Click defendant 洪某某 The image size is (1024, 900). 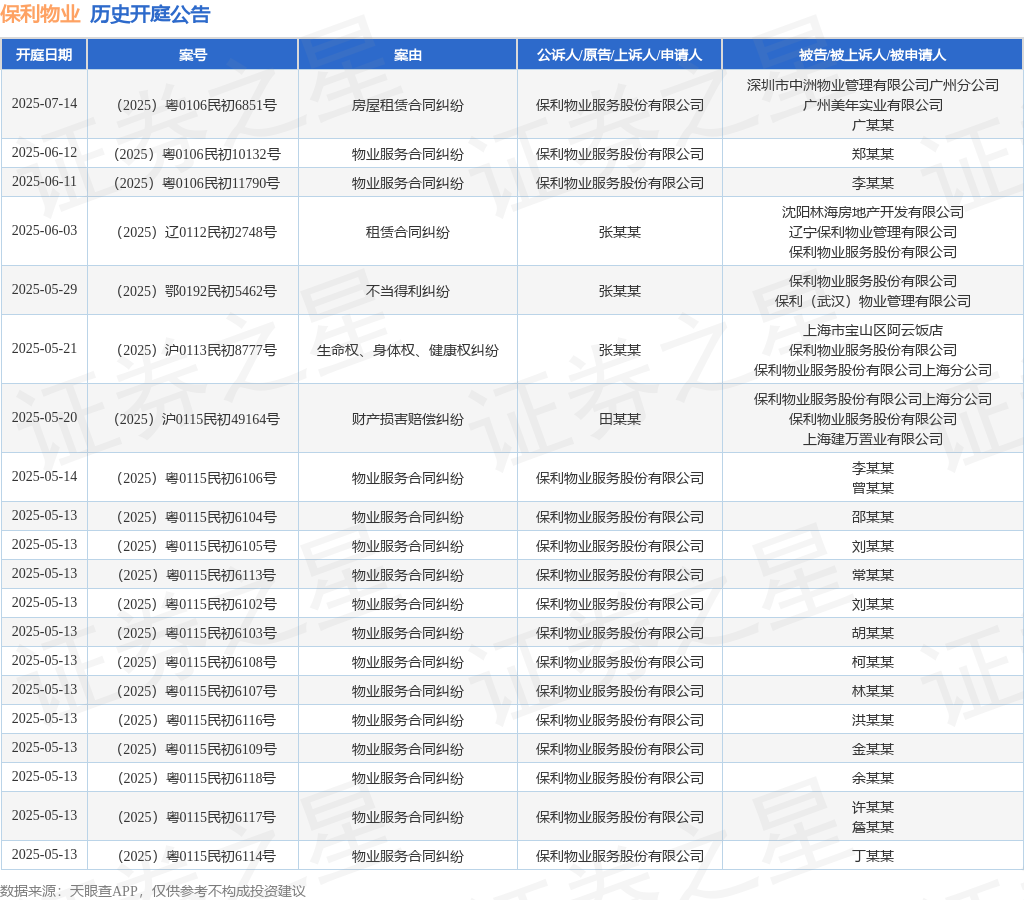pos(872,720)
